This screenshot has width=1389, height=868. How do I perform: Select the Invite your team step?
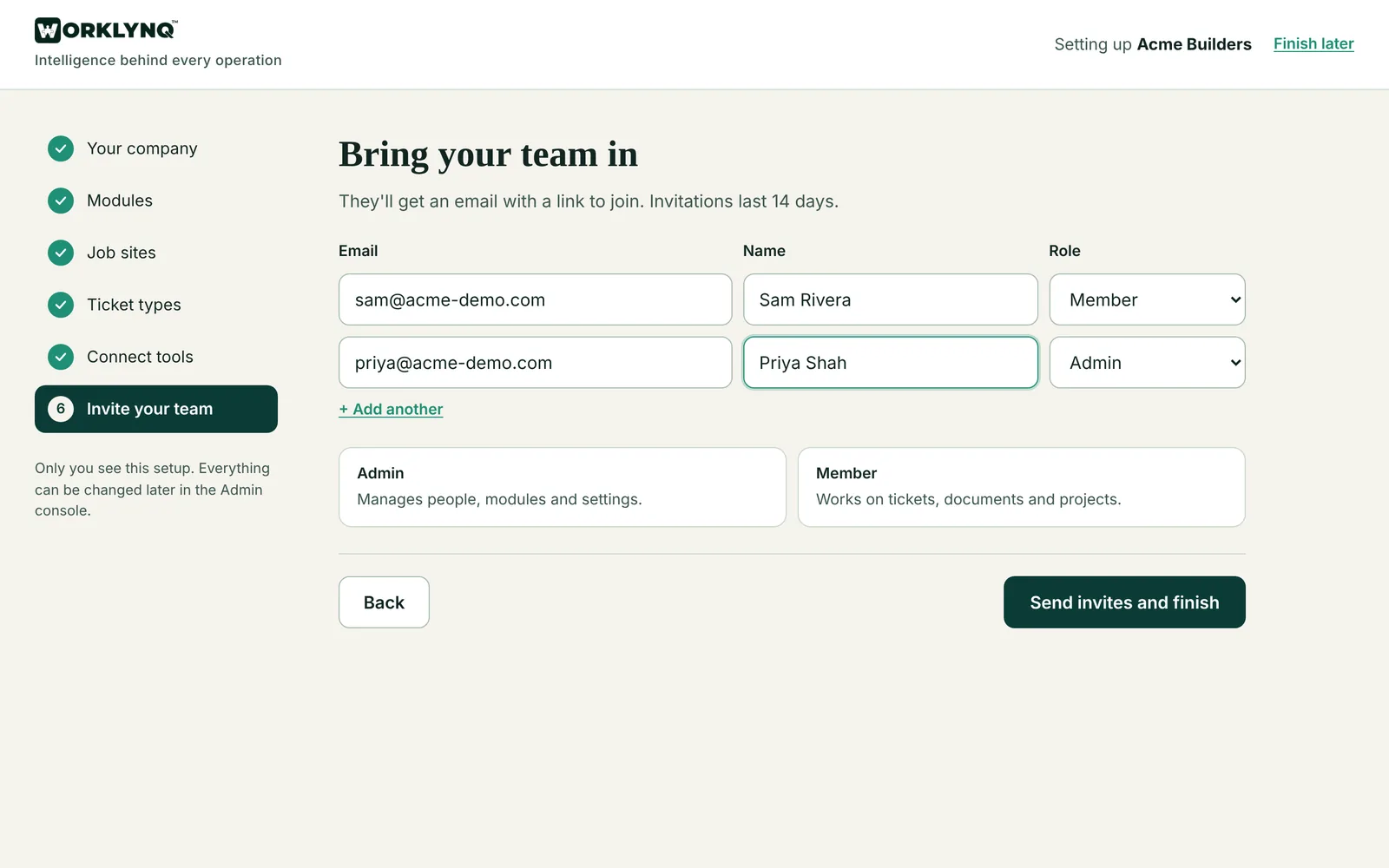click(x=156, y=409)
